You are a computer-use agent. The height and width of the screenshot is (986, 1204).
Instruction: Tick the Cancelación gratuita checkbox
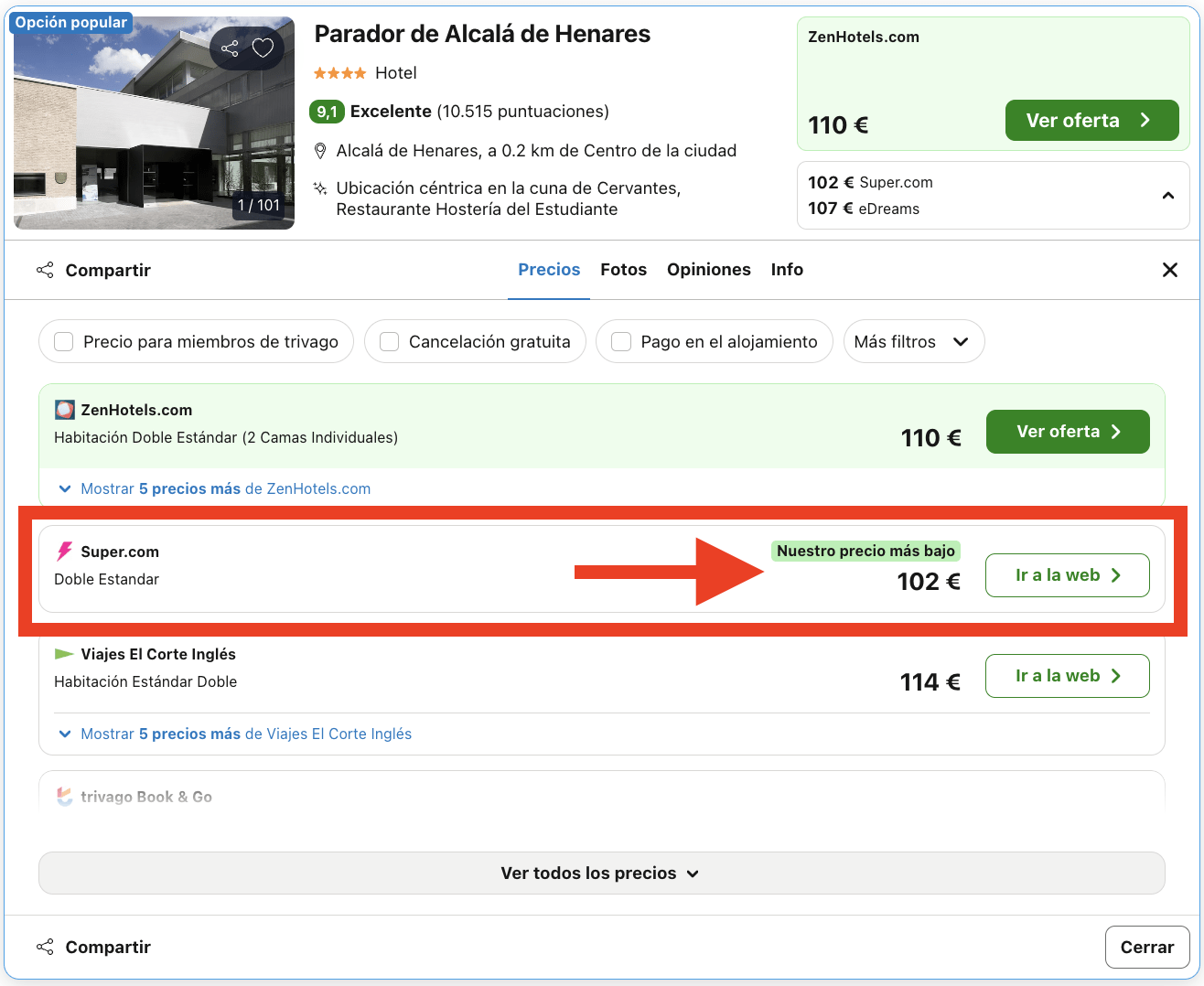click(x=390, y=342)
